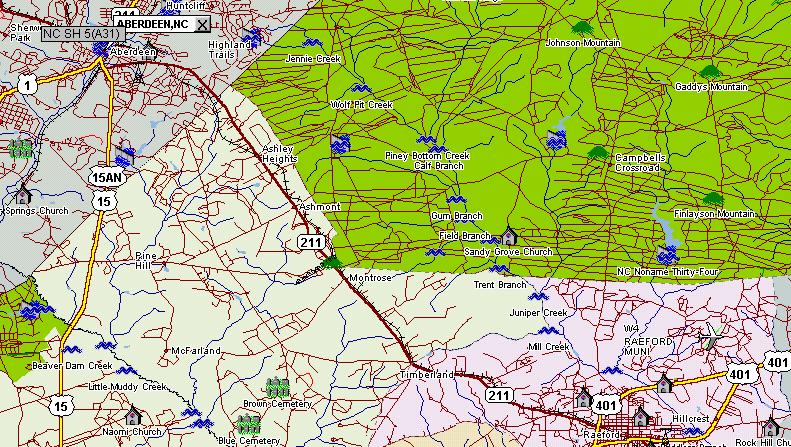Click the Springs Church building icon
Viewport: 791px width, 447px height.
coord(22,195)
